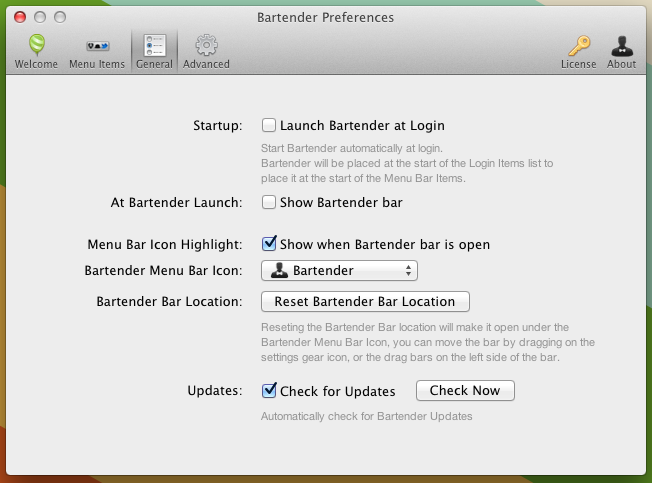Open the Bartender Menu Bar Icon dropdown
The width and height of the screenshot is (652, 483).
339,271
